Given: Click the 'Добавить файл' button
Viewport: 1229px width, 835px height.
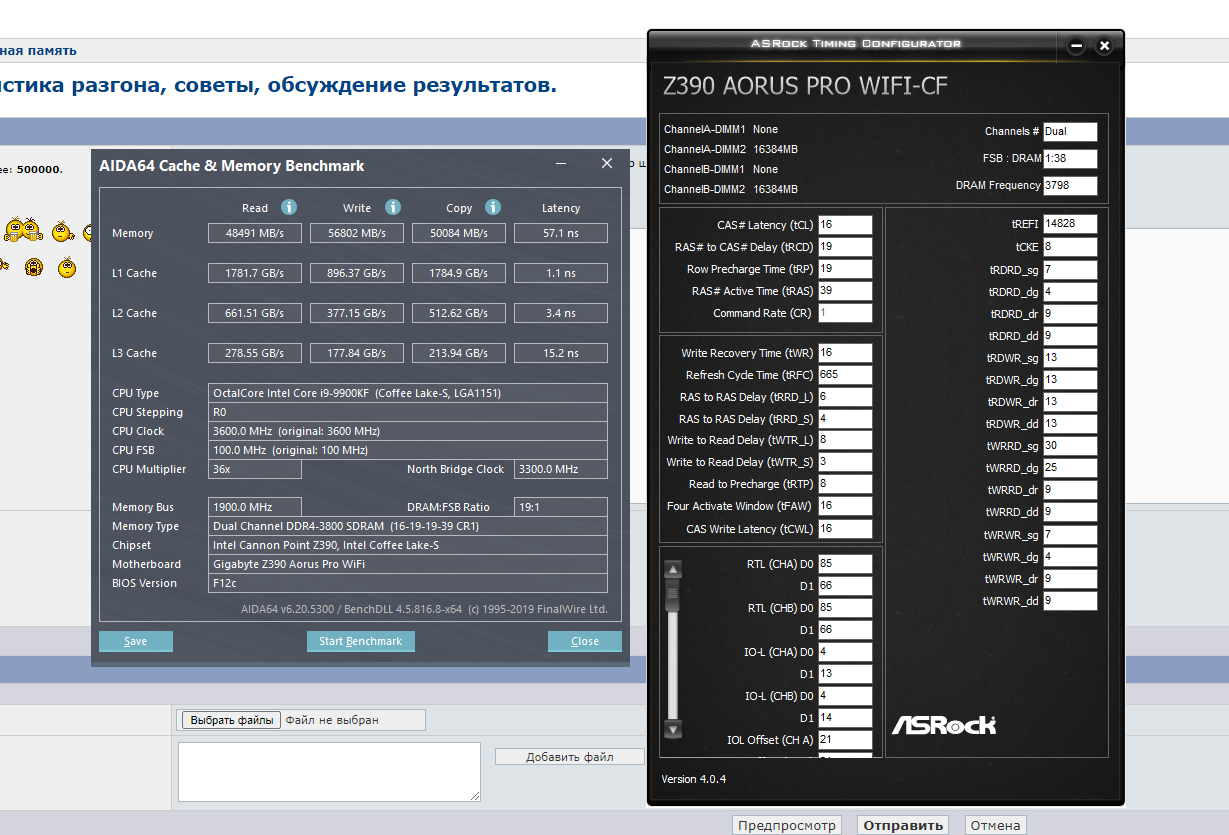Looking at the screenshot, I should pos(570,757).
